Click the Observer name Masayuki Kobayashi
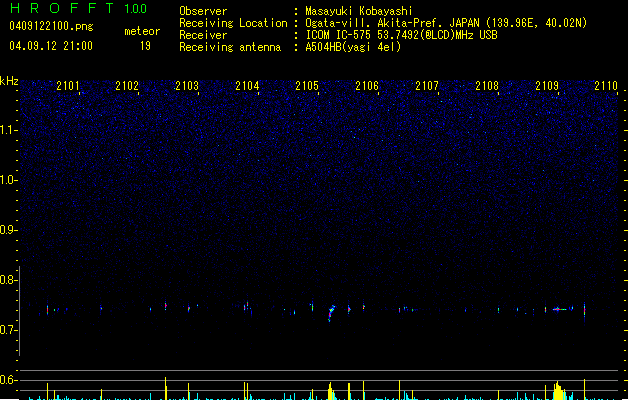Screen dimensions: 629x400 (x=359, y=11)
